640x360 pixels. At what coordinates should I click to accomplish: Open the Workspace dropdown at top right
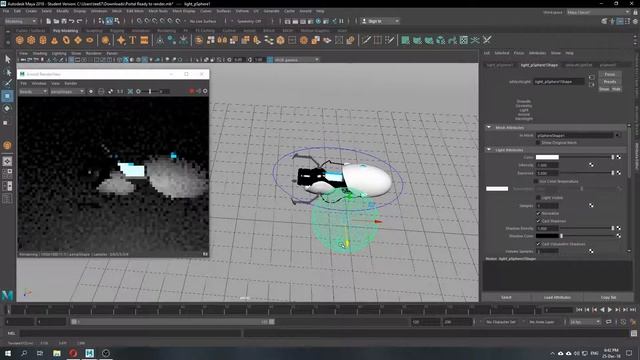[598, 12]
